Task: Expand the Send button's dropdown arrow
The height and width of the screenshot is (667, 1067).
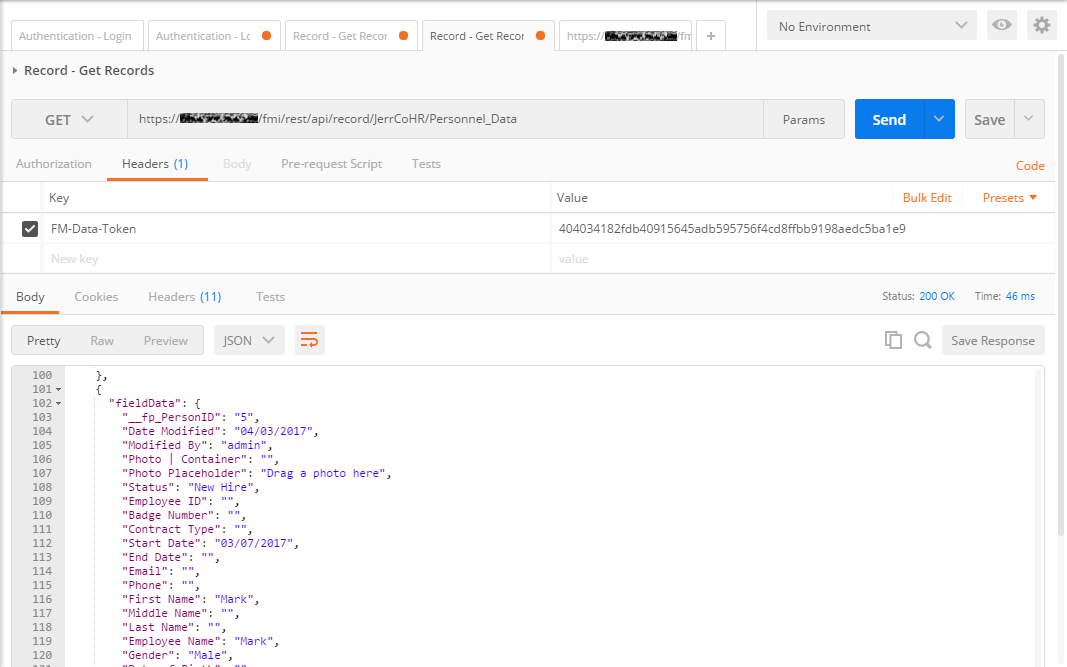Action: tap(938, 118)
